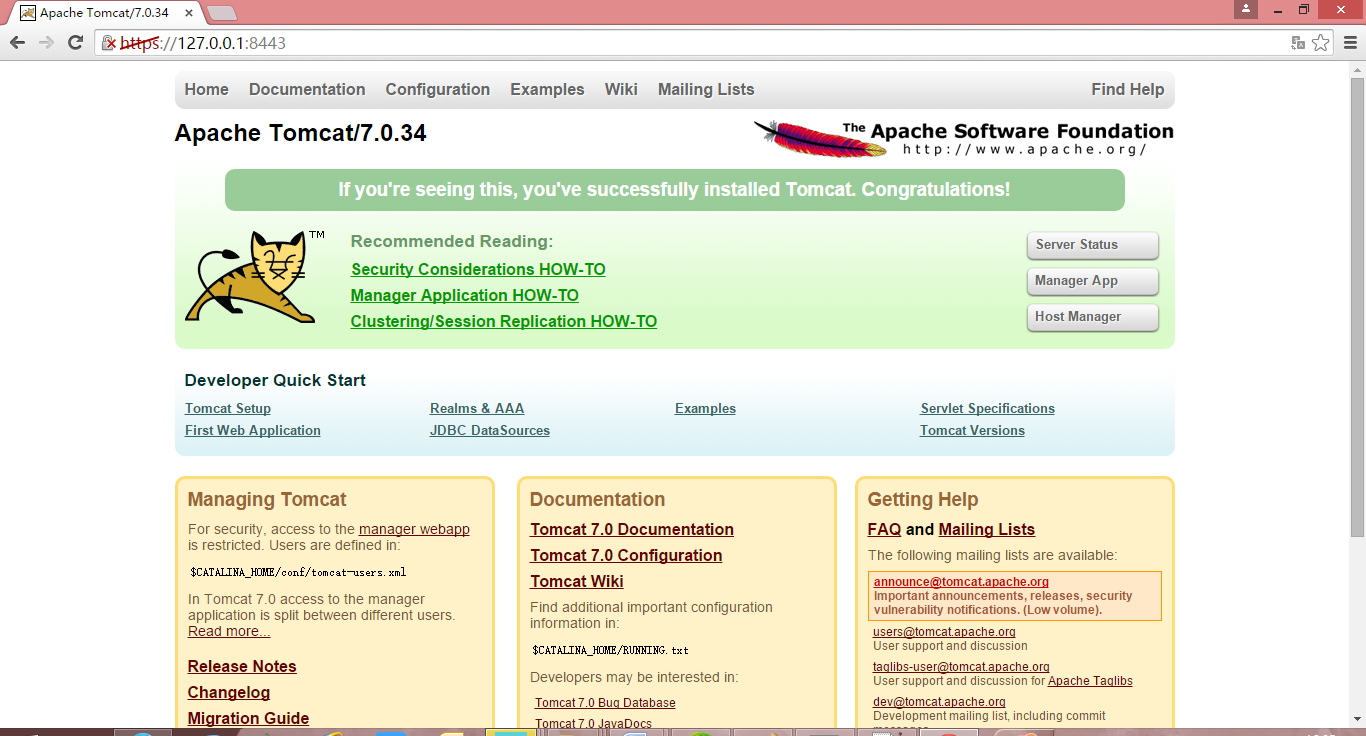
Task: Open Security Considerations HOW-TO link
Action: [x=478, y=269]
